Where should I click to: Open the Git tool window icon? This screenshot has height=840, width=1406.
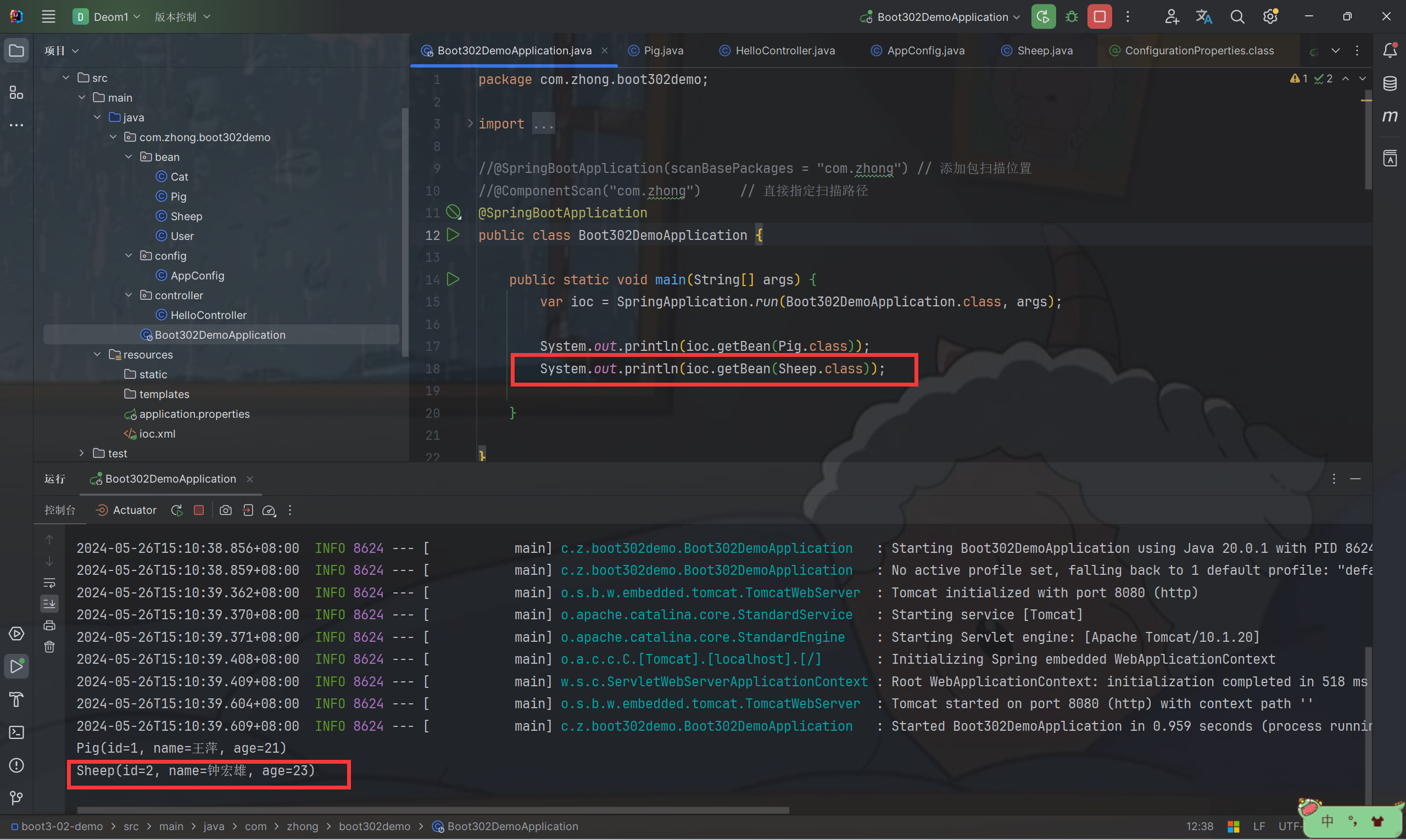[x=16, y=798]
